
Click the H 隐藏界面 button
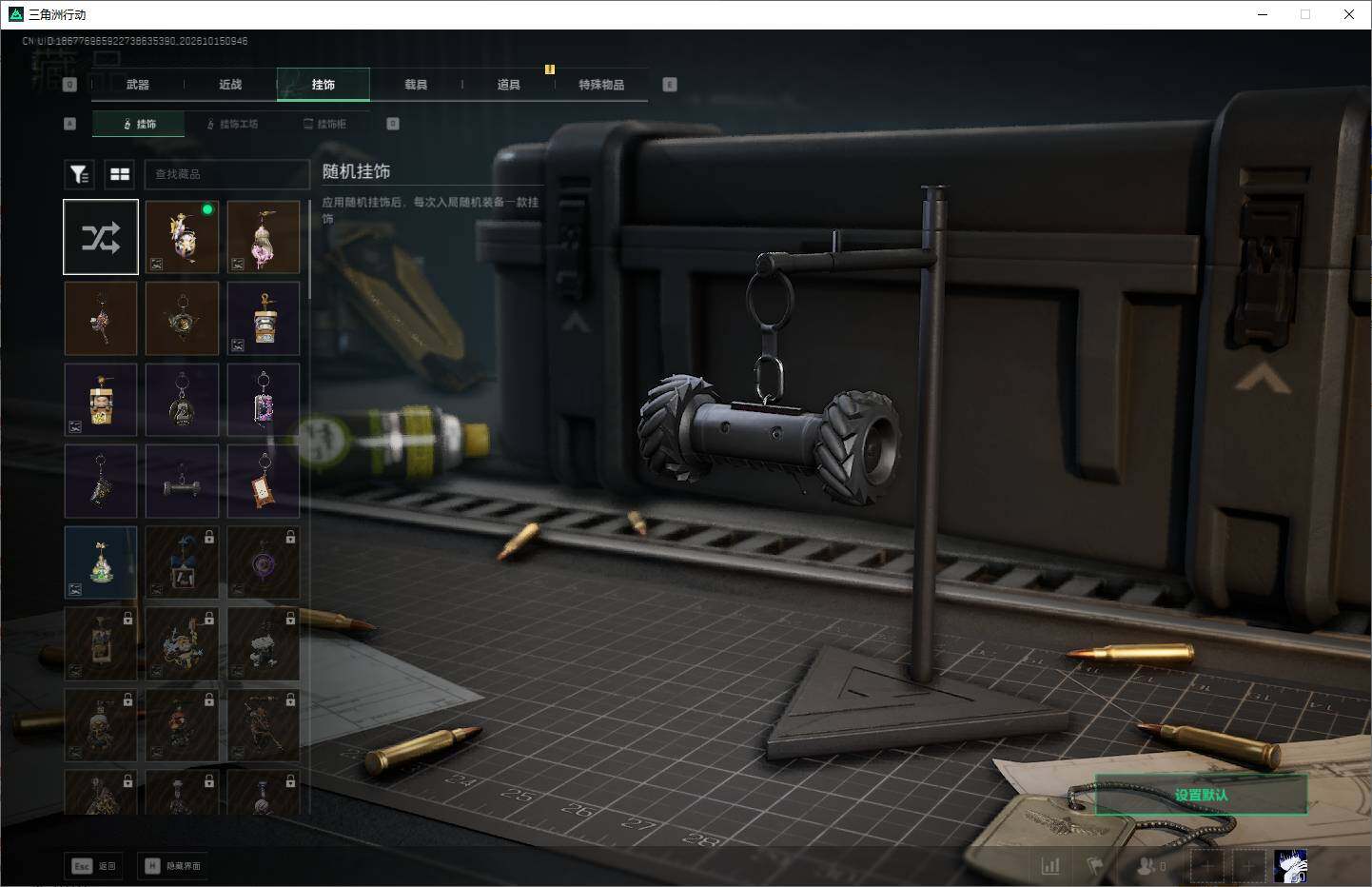pyautogui.click(x=173, y=866)
